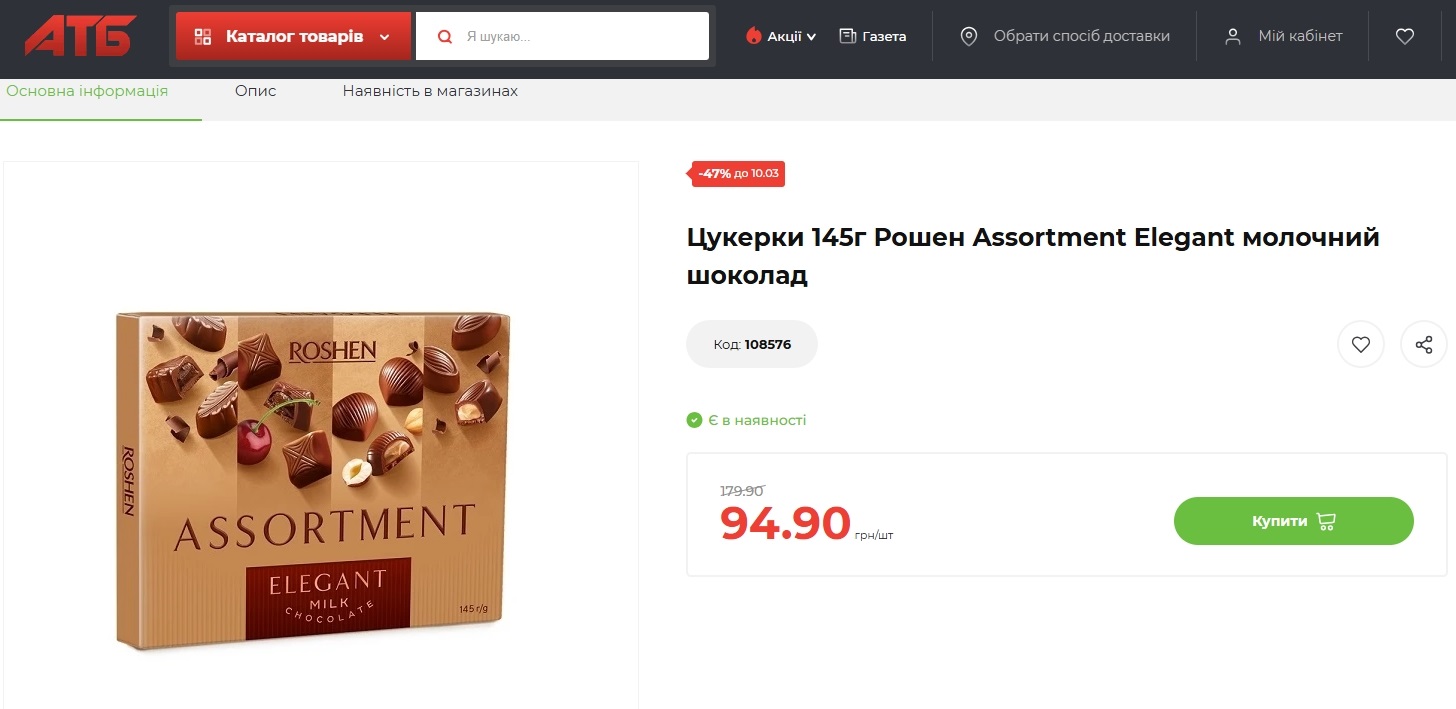Click the ATB logo in header

(81, 36)
